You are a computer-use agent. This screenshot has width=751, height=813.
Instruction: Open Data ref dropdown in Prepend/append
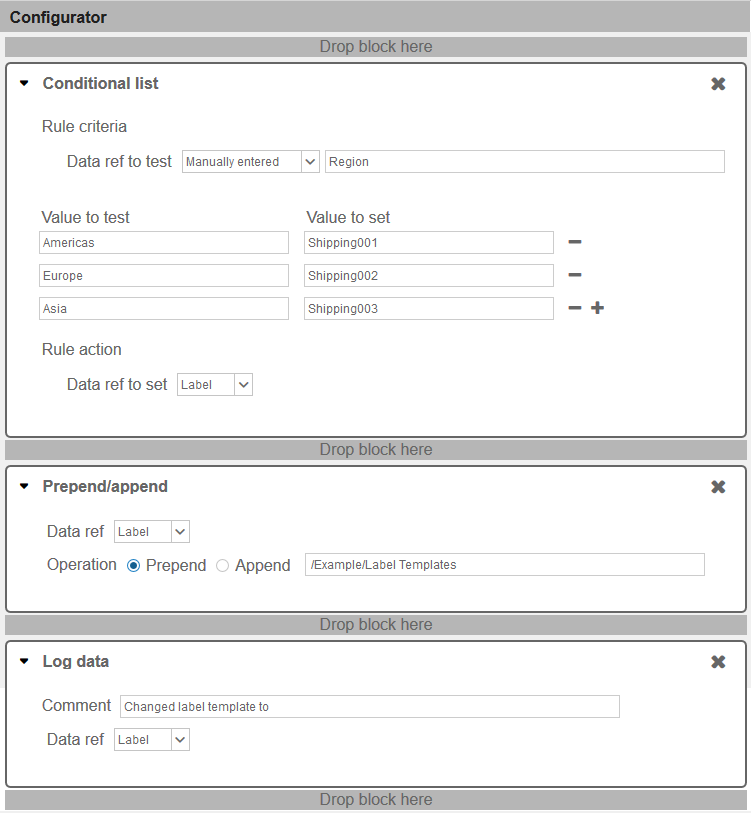(152, 532)
